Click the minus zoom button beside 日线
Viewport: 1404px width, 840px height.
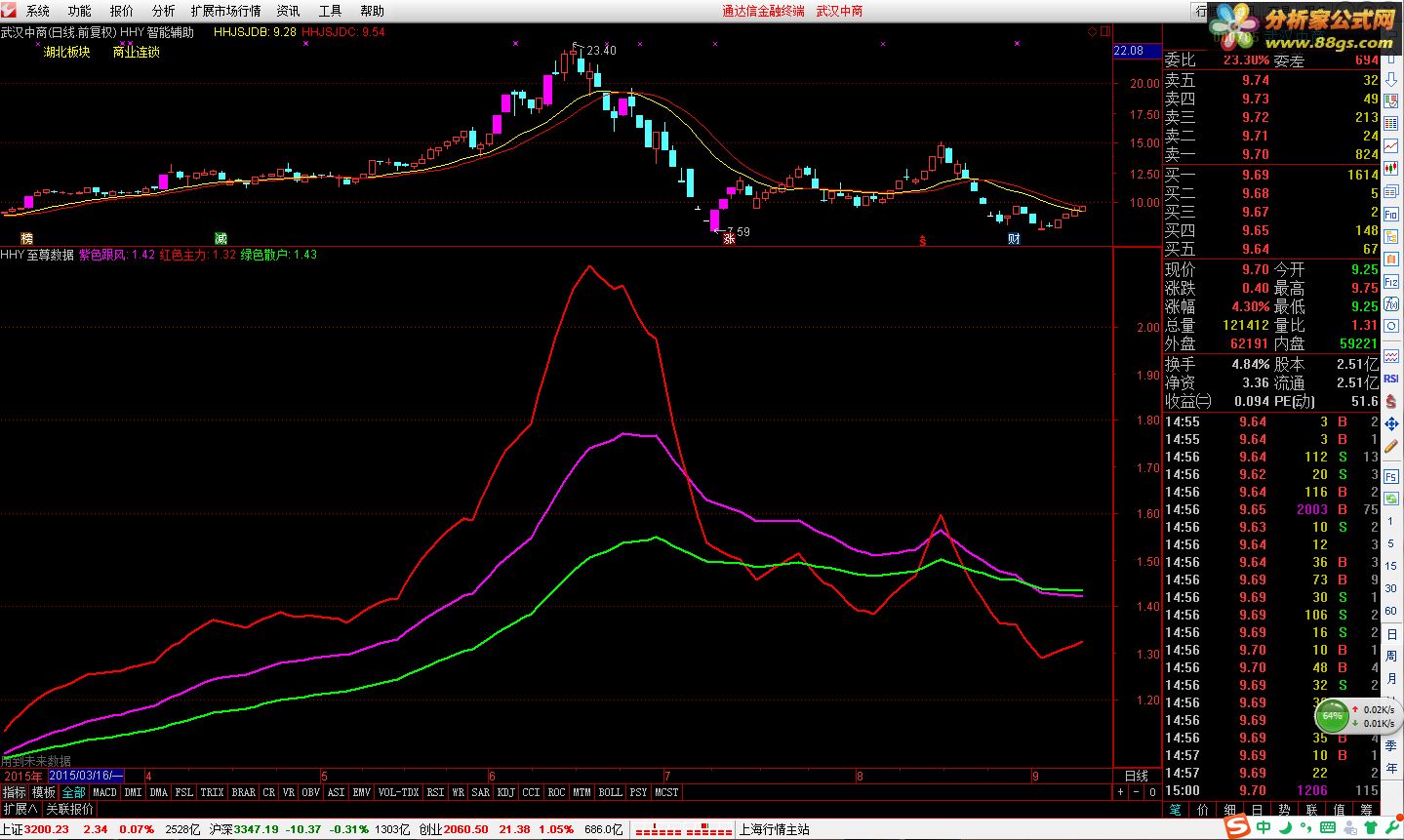tap(1137, 792)
